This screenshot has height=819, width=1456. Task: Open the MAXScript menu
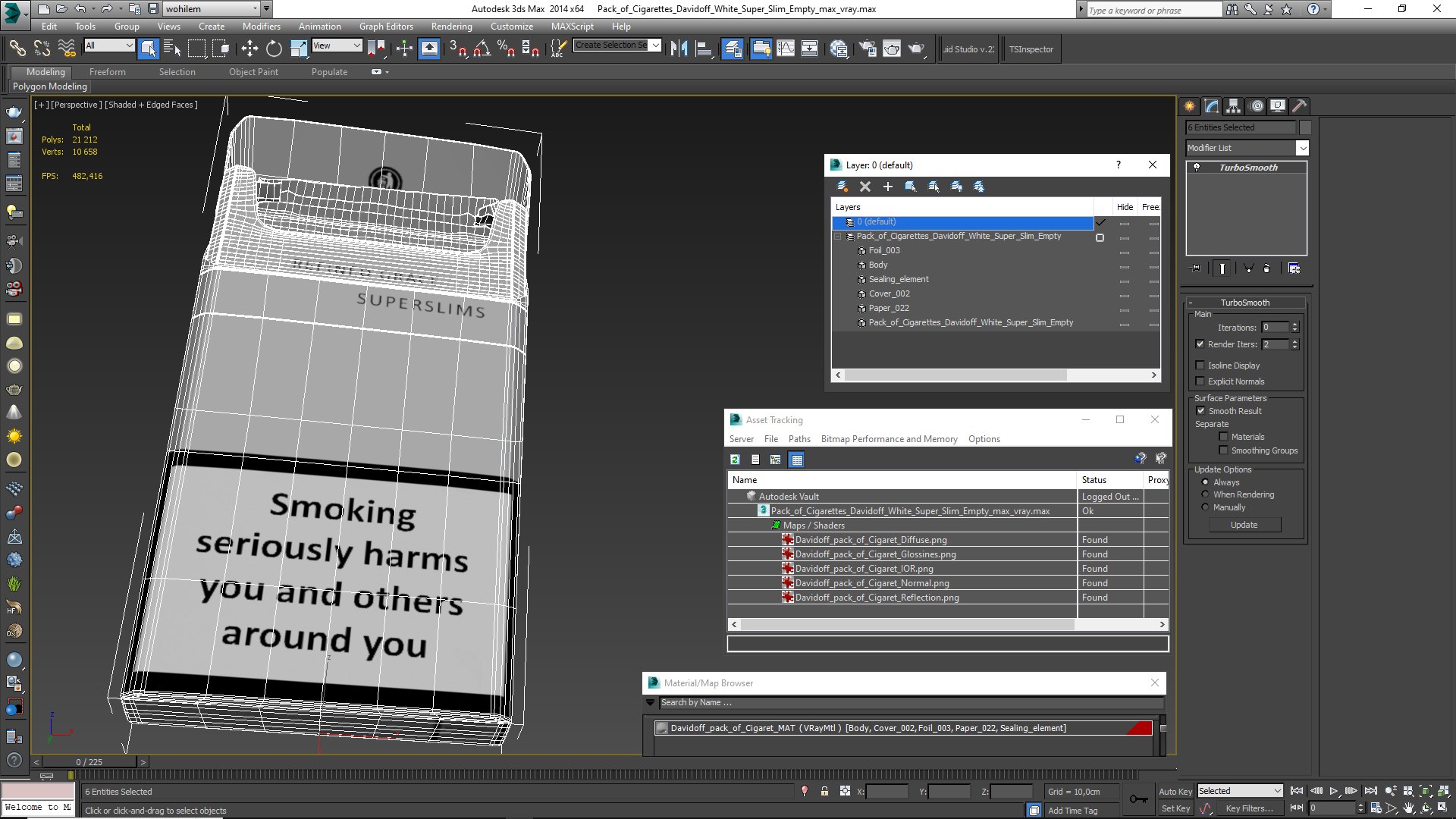click(573, 27)
